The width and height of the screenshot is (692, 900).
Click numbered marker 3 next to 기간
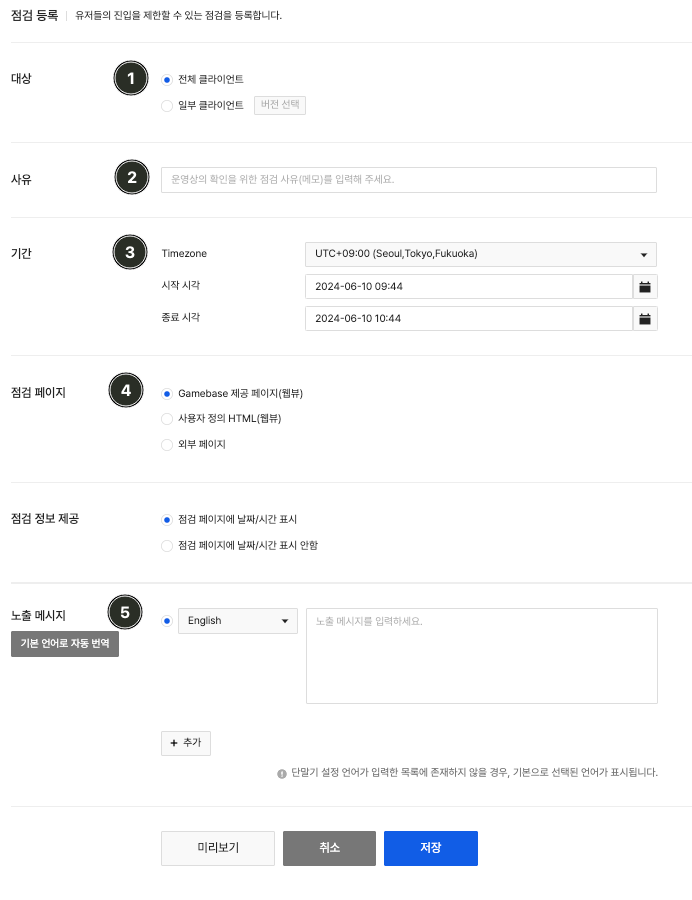click(x=130, y=252)
